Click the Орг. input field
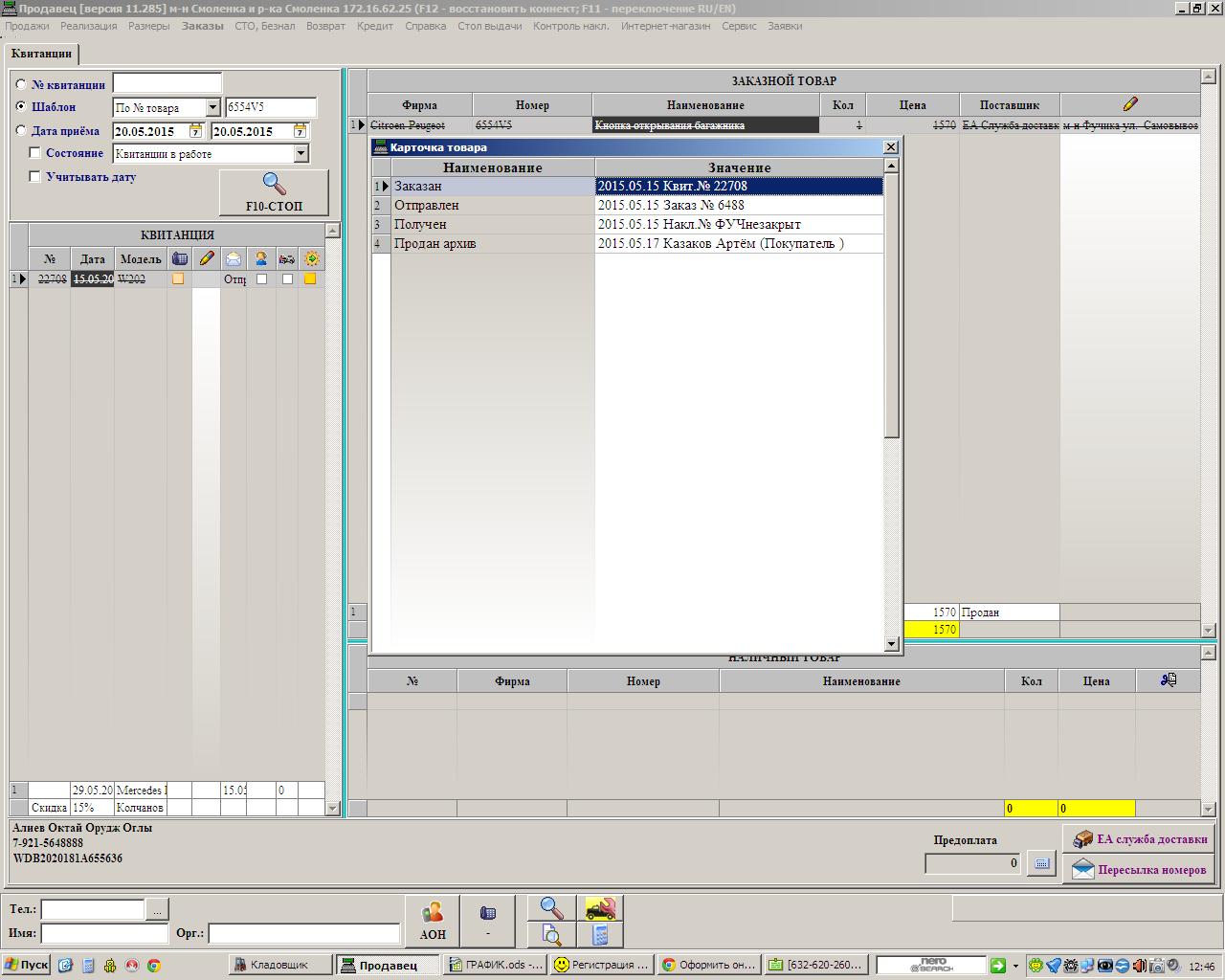 point(303,933)
